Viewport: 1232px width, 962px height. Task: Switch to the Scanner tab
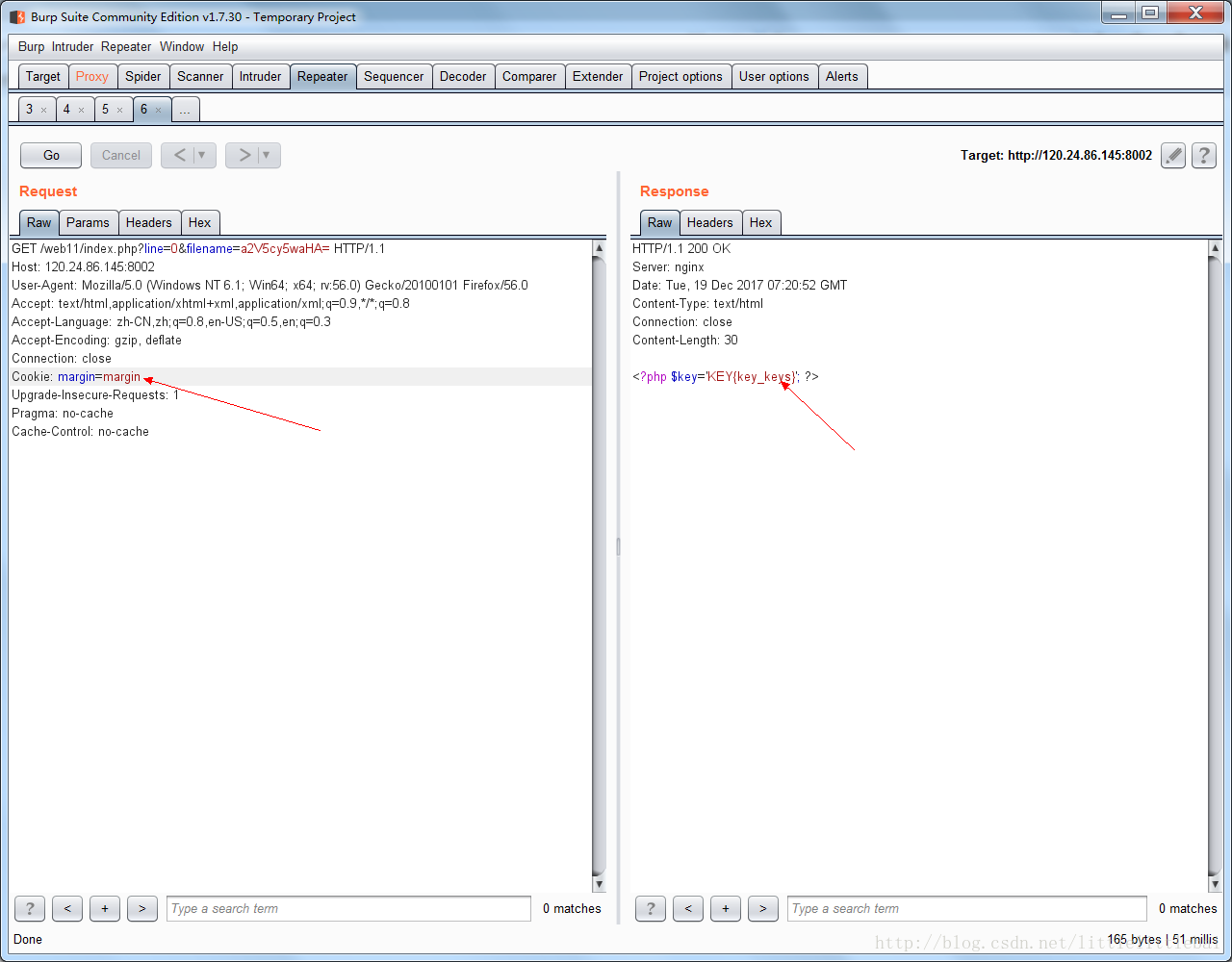pos(200,77)
